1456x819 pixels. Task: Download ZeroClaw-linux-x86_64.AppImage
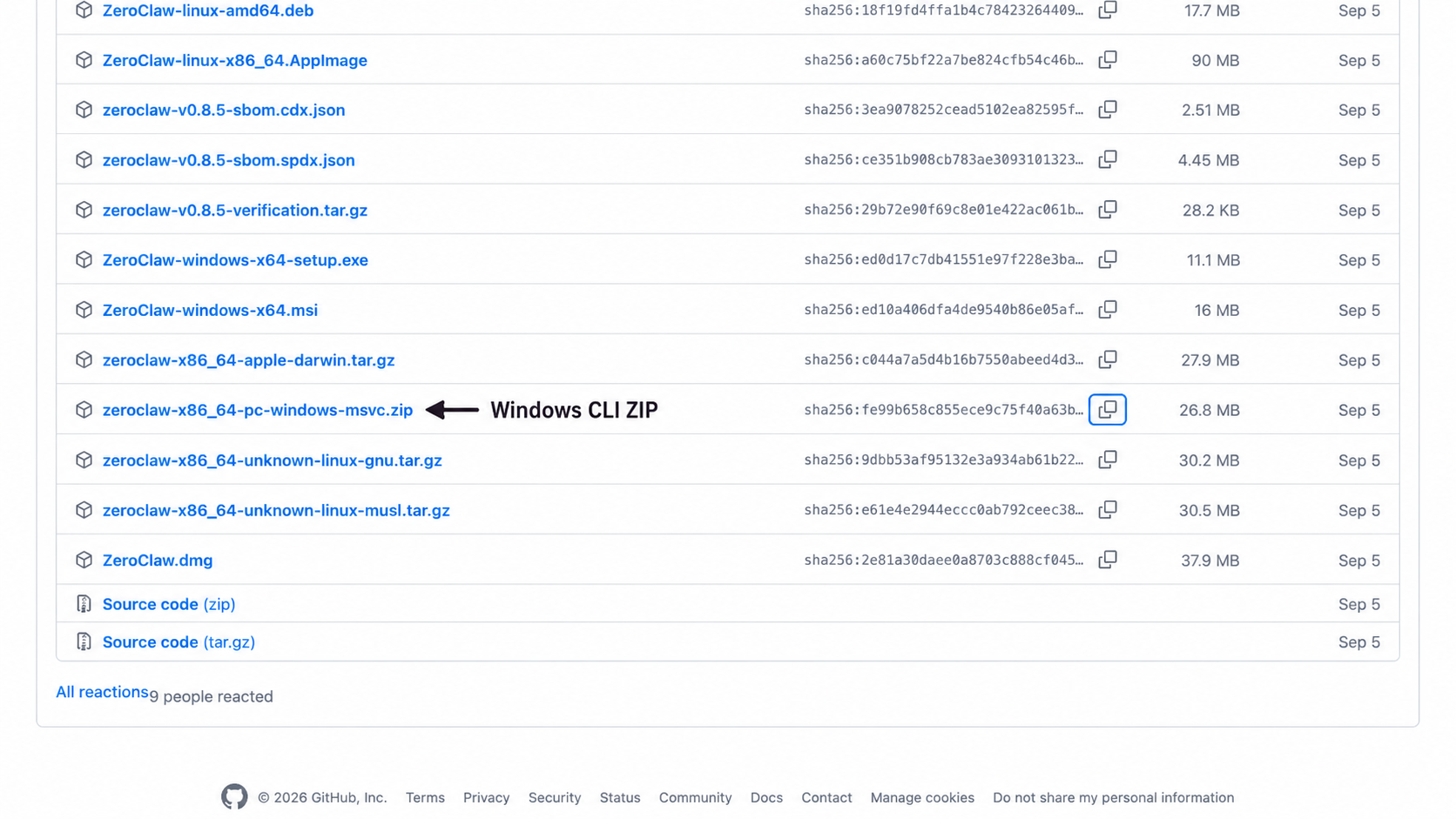pyautogui.click(x=235, y=60)
